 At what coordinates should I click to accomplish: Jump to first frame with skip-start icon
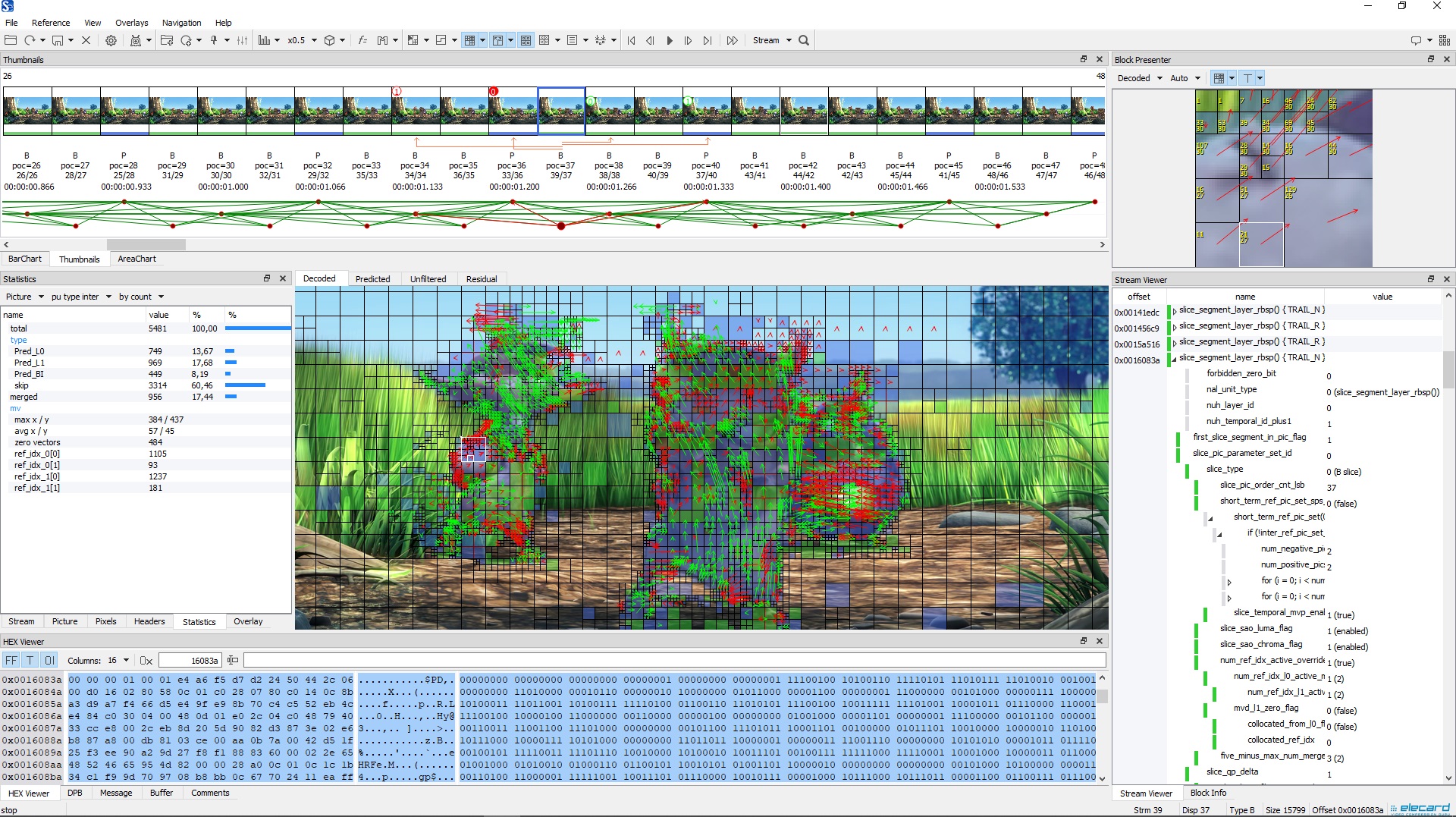pos(631,41)
